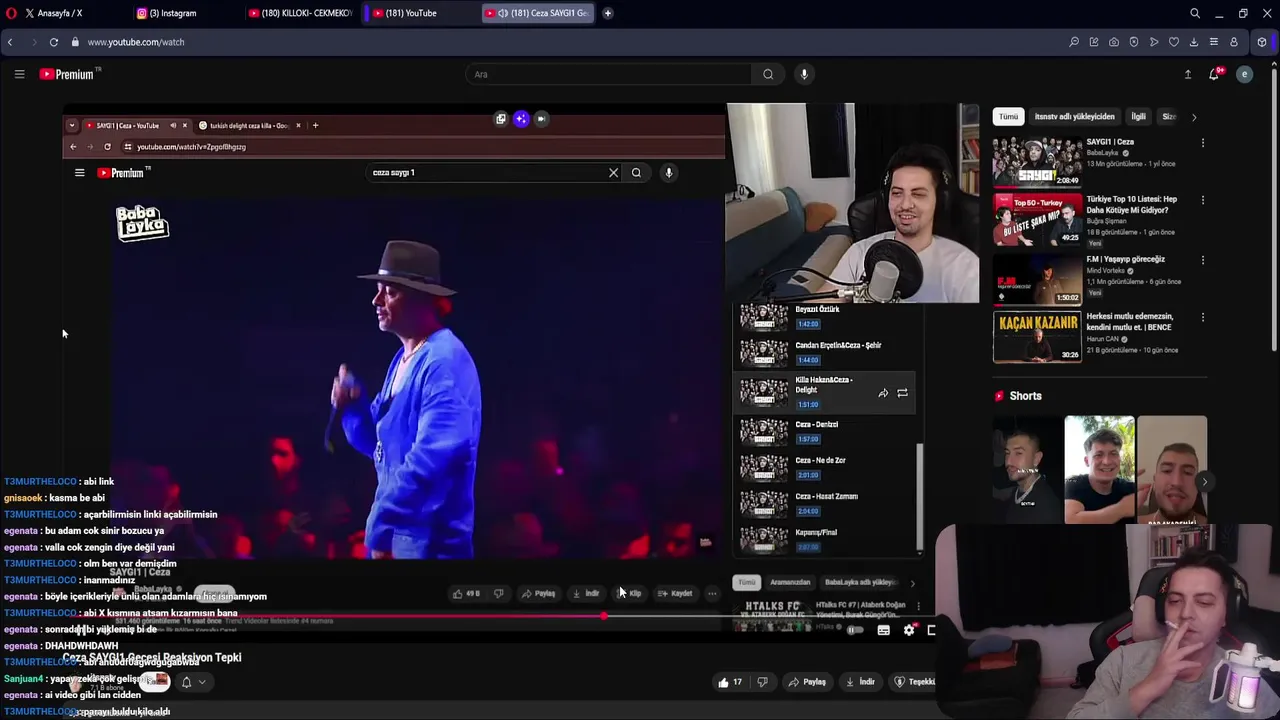This screenshot has height=720, width=1280.
Task: Open options menu for SAYGI1 | Ceza video
Action: pos(1203,143)
